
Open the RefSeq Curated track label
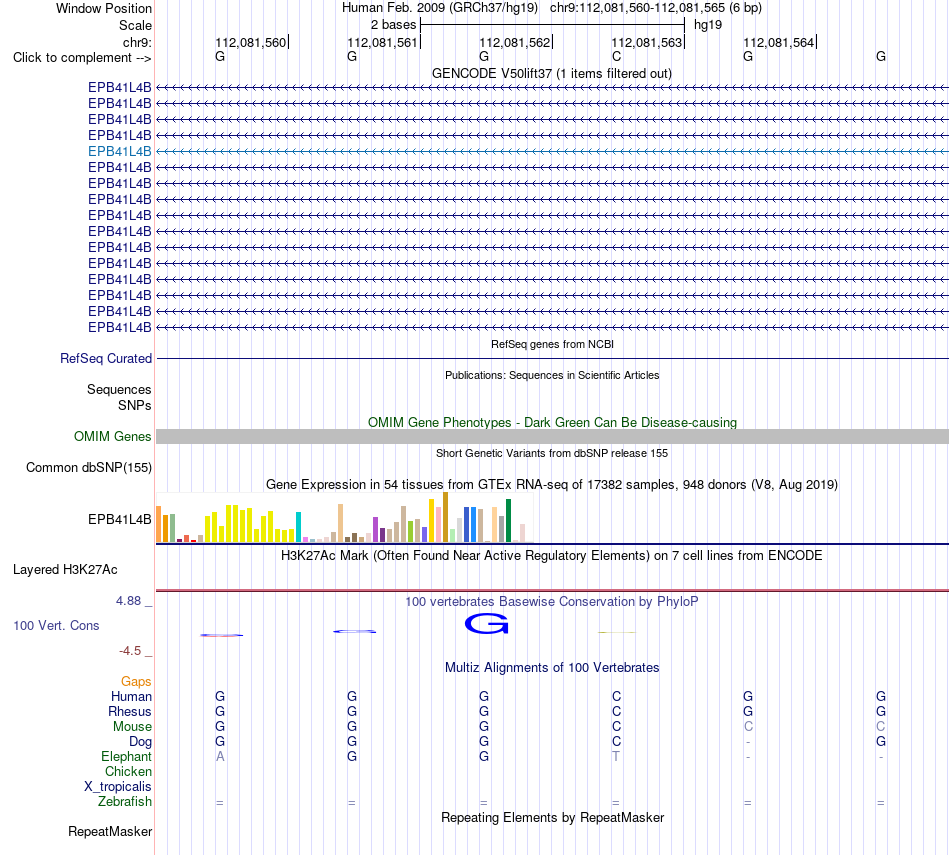coord(106,359)
